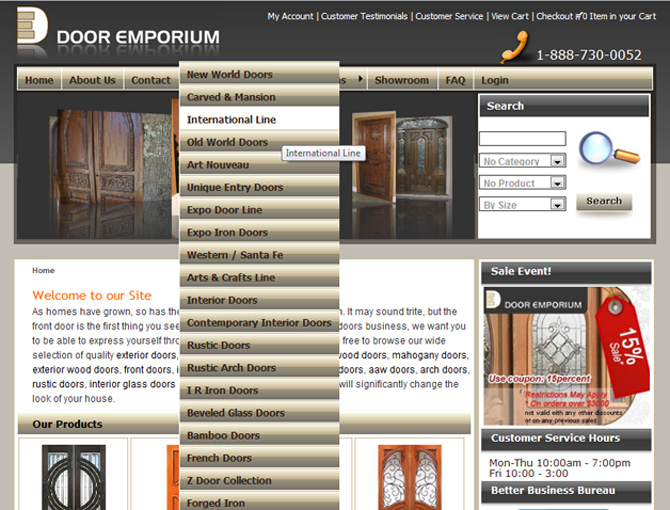Click the Home breadcrumb link
The width and height of the screenshot is (670, 510).
coord(43,270)
